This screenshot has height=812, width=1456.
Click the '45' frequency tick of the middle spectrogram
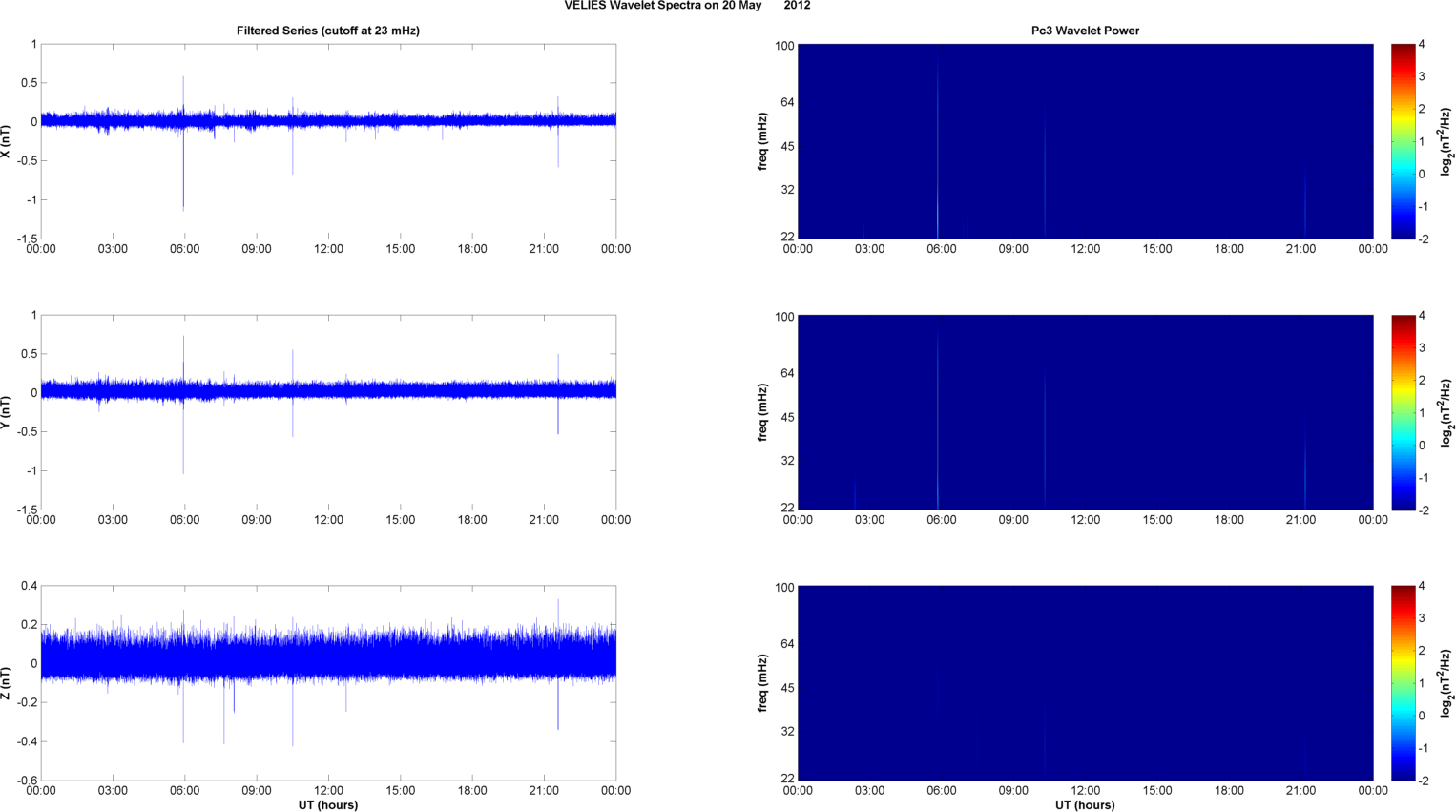[787, 417]
